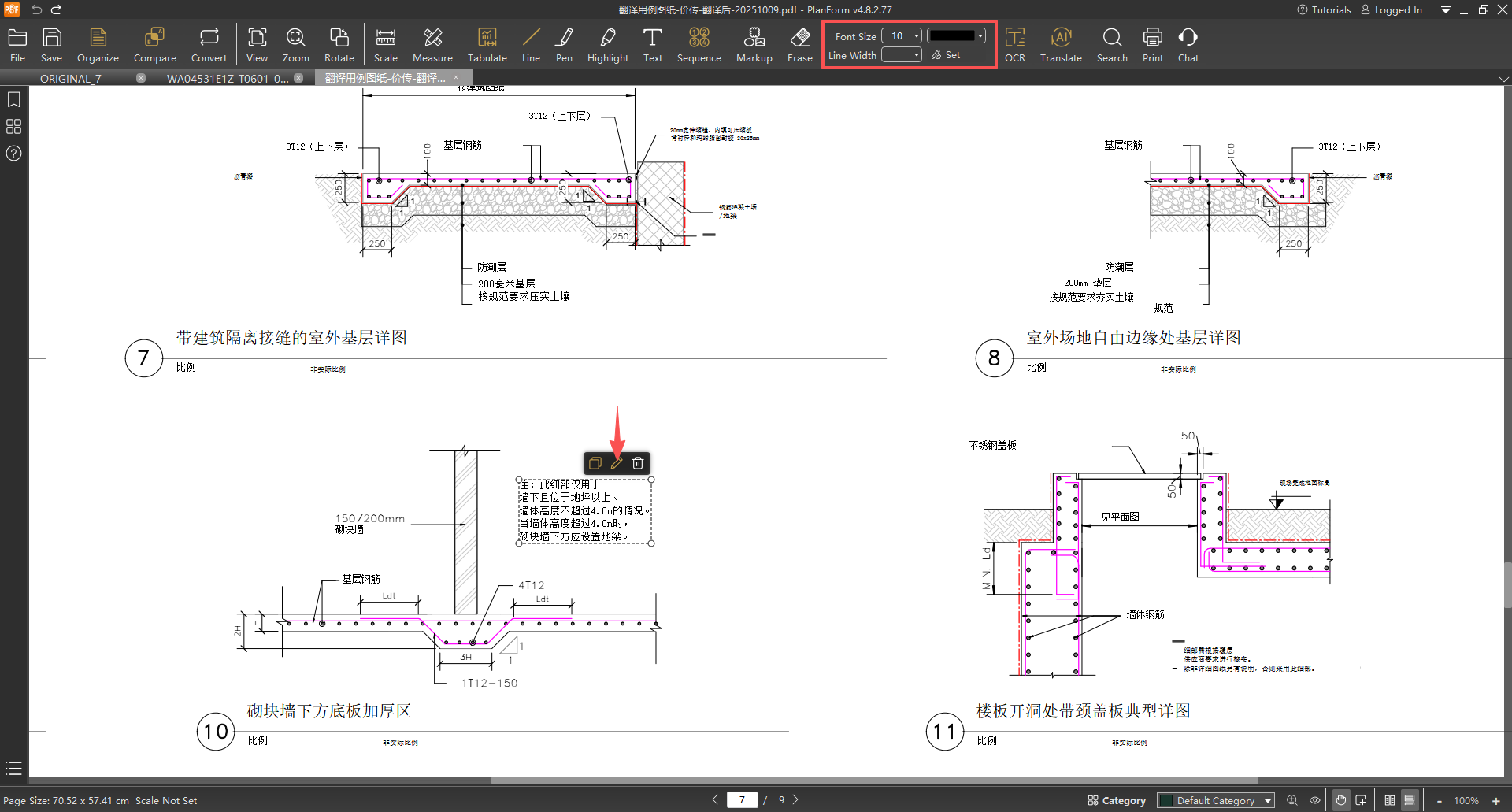Viewport: 1512px width, 812px height.
Task: Open the Tabulate tool
Action: click(487, 45)
